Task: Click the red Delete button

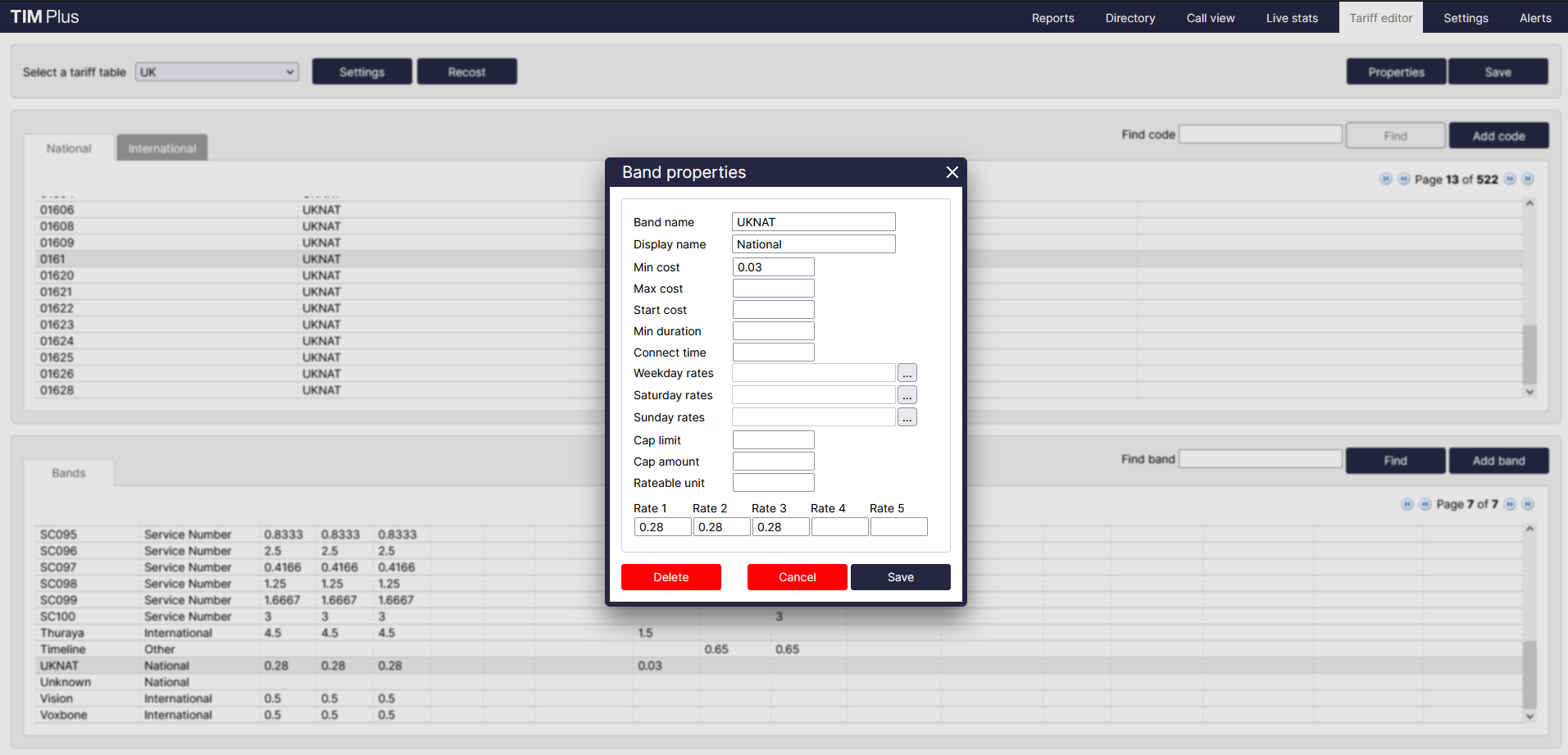Action: point(670,577)
